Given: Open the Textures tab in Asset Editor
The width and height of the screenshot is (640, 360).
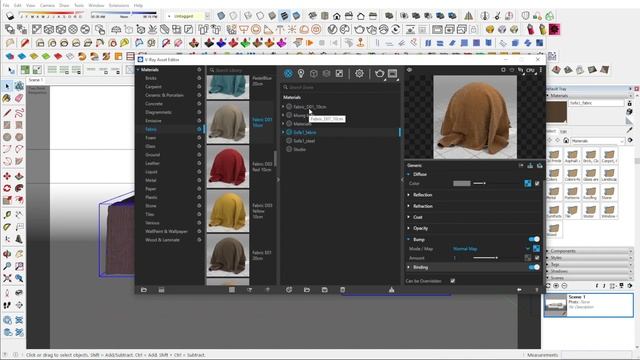Looking at the screenshot, I should point(339,73).
